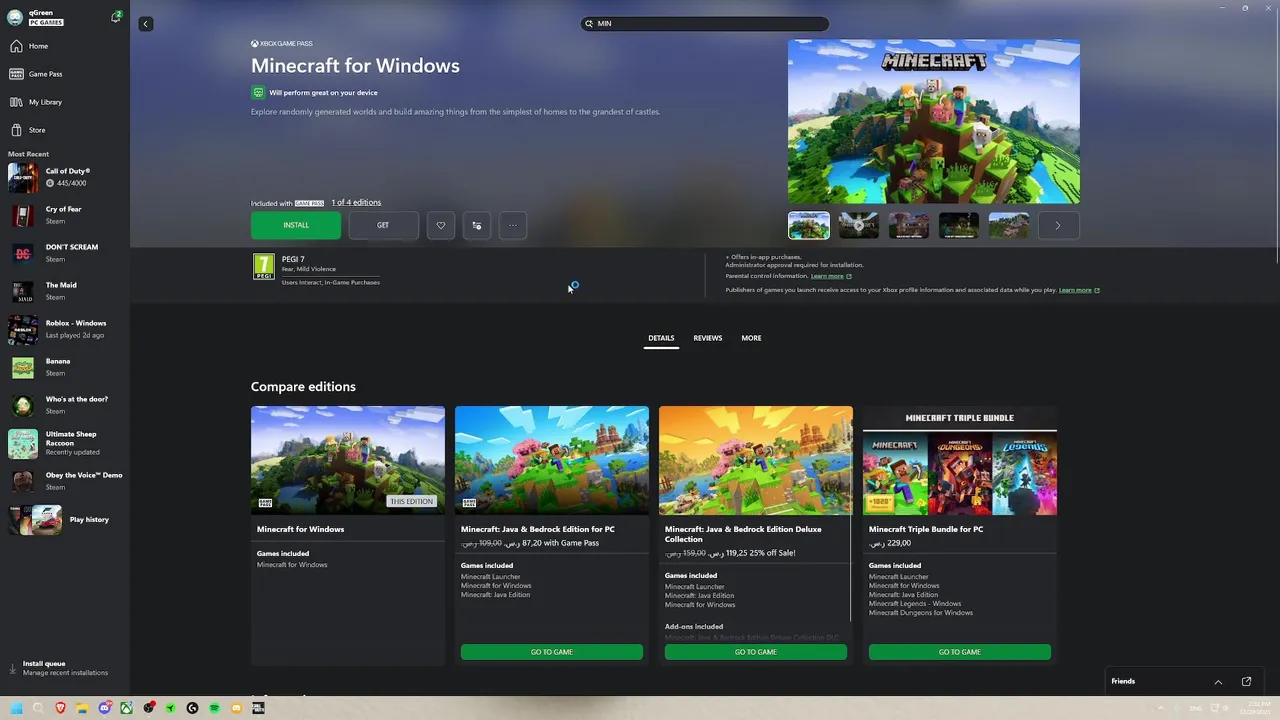This screenshot has width=1280, height=720.
Task: Click the Xbox Game Pass label
Action: [x=281, y=44]
